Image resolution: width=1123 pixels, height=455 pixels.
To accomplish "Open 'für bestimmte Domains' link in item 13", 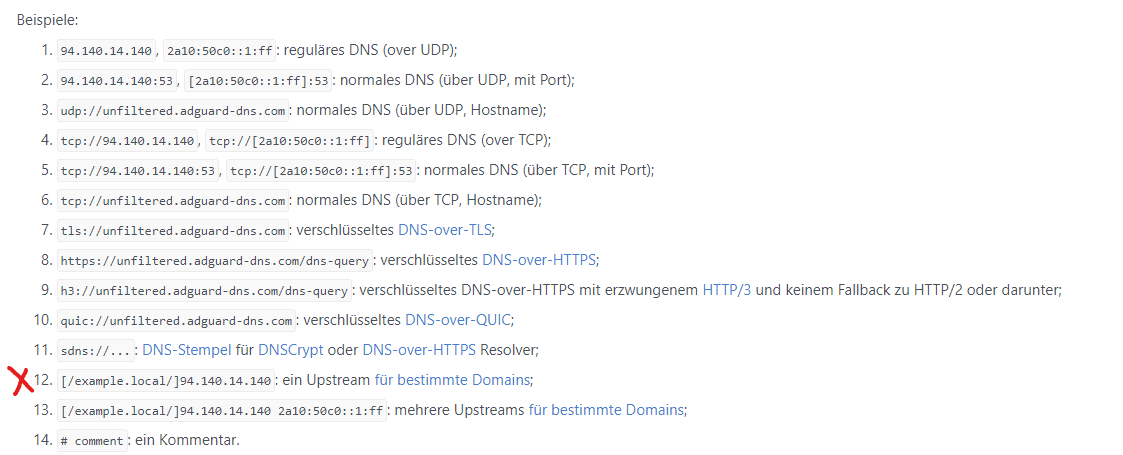I will point(607,410).
